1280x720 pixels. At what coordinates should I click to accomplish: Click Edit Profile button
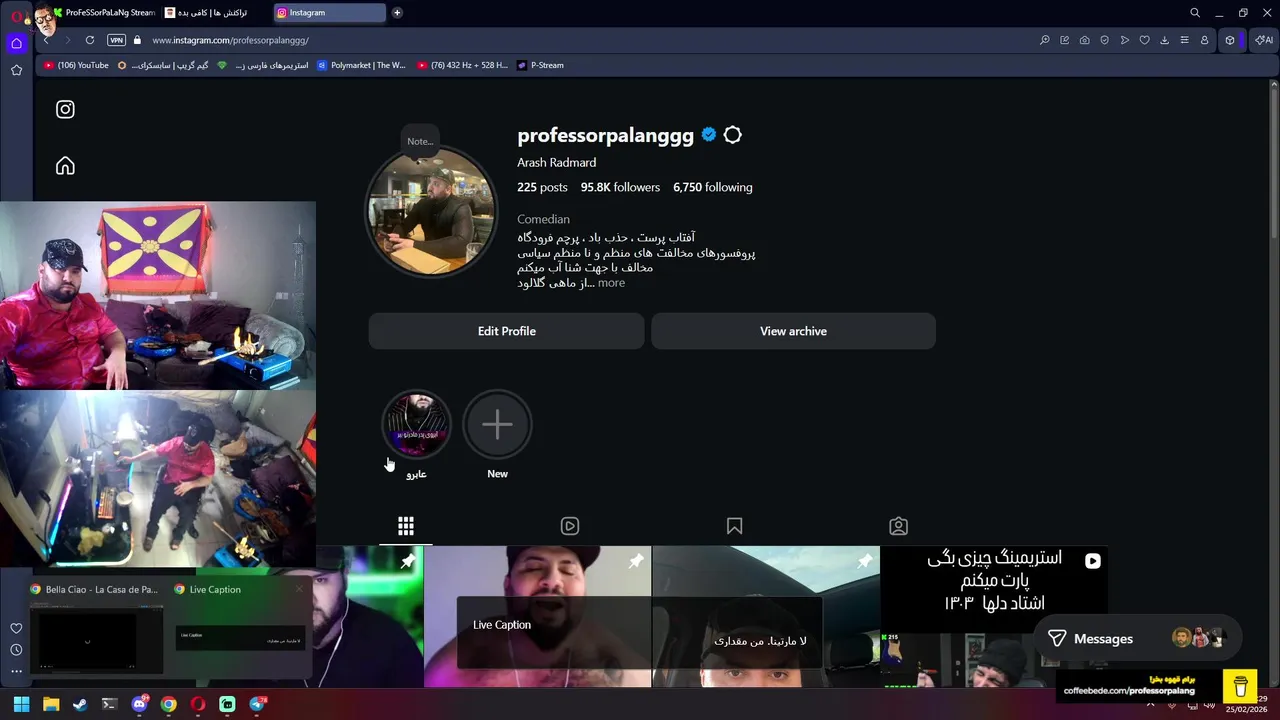[507, 331]
